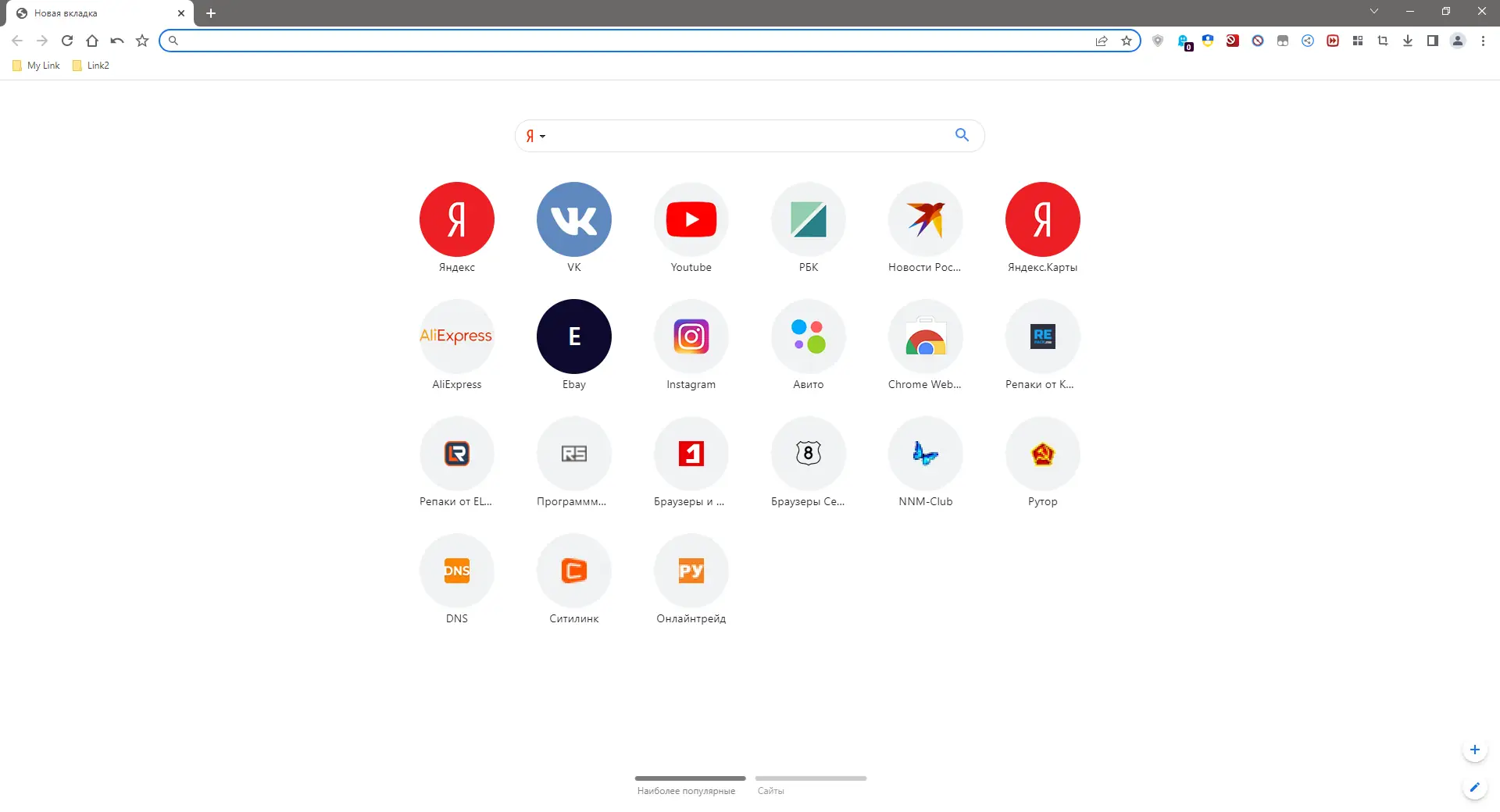Open the VK shortcut
1500x812 pixels.
click(x=573, y=219)
